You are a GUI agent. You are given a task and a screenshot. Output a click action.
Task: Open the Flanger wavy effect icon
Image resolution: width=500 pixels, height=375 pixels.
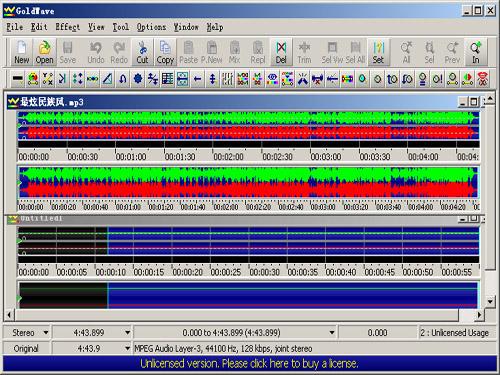pos(93,79)
